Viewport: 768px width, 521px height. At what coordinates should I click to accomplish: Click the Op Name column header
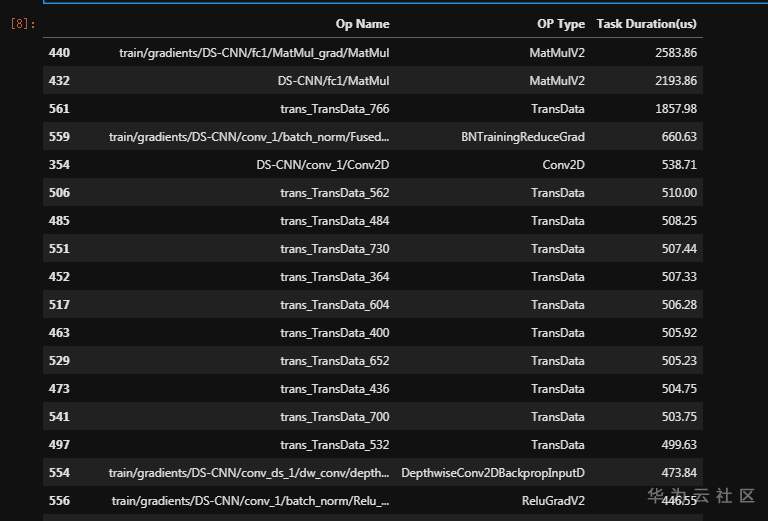coord(362,24)
